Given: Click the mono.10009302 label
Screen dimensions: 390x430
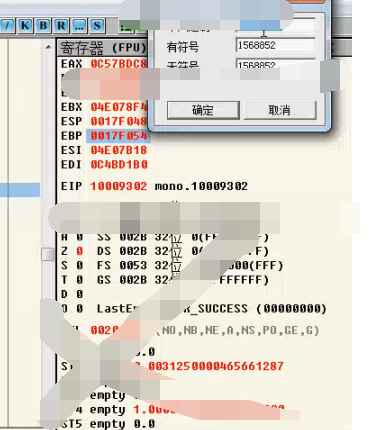Looking at the screenshot, I should (201, 186).
